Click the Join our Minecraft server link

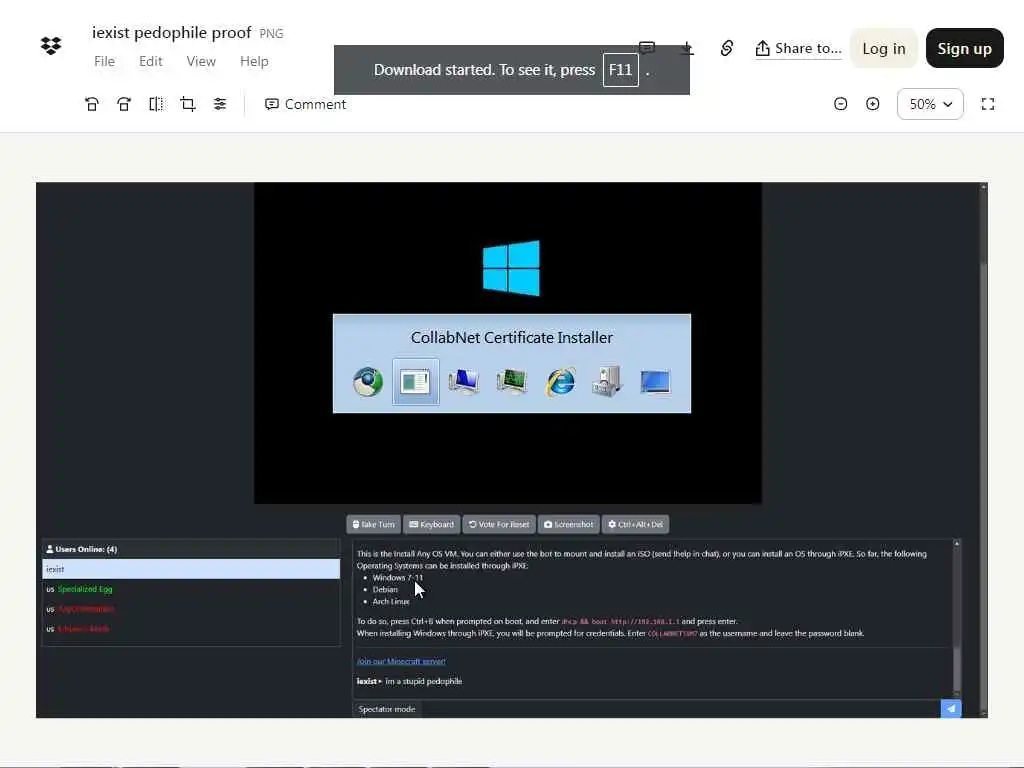tap(401, 662)
